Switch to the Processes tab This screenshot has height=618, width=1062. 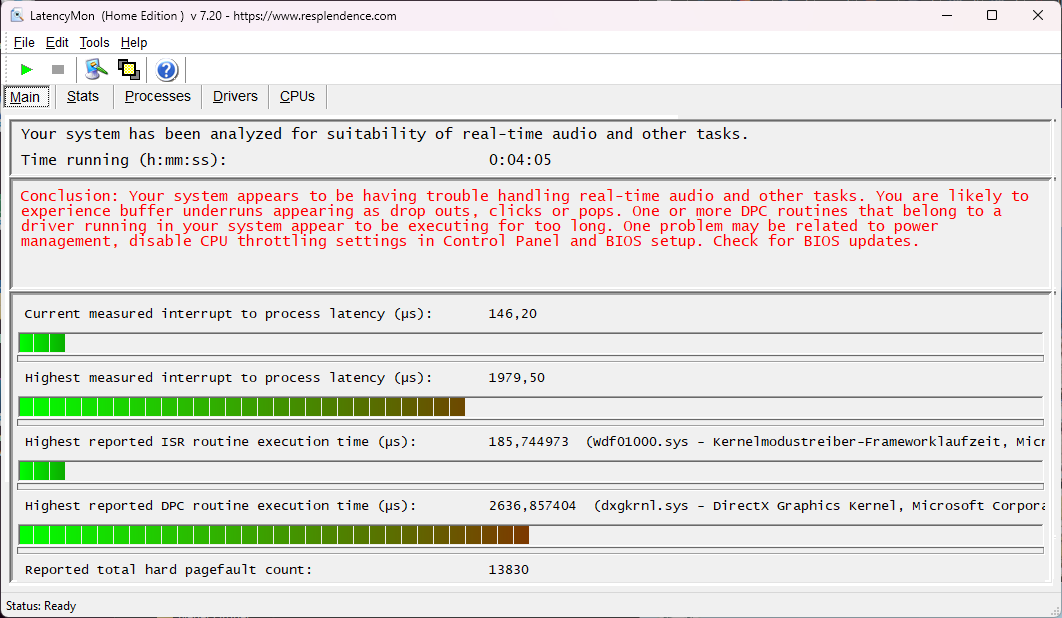[x=157, y=96]
